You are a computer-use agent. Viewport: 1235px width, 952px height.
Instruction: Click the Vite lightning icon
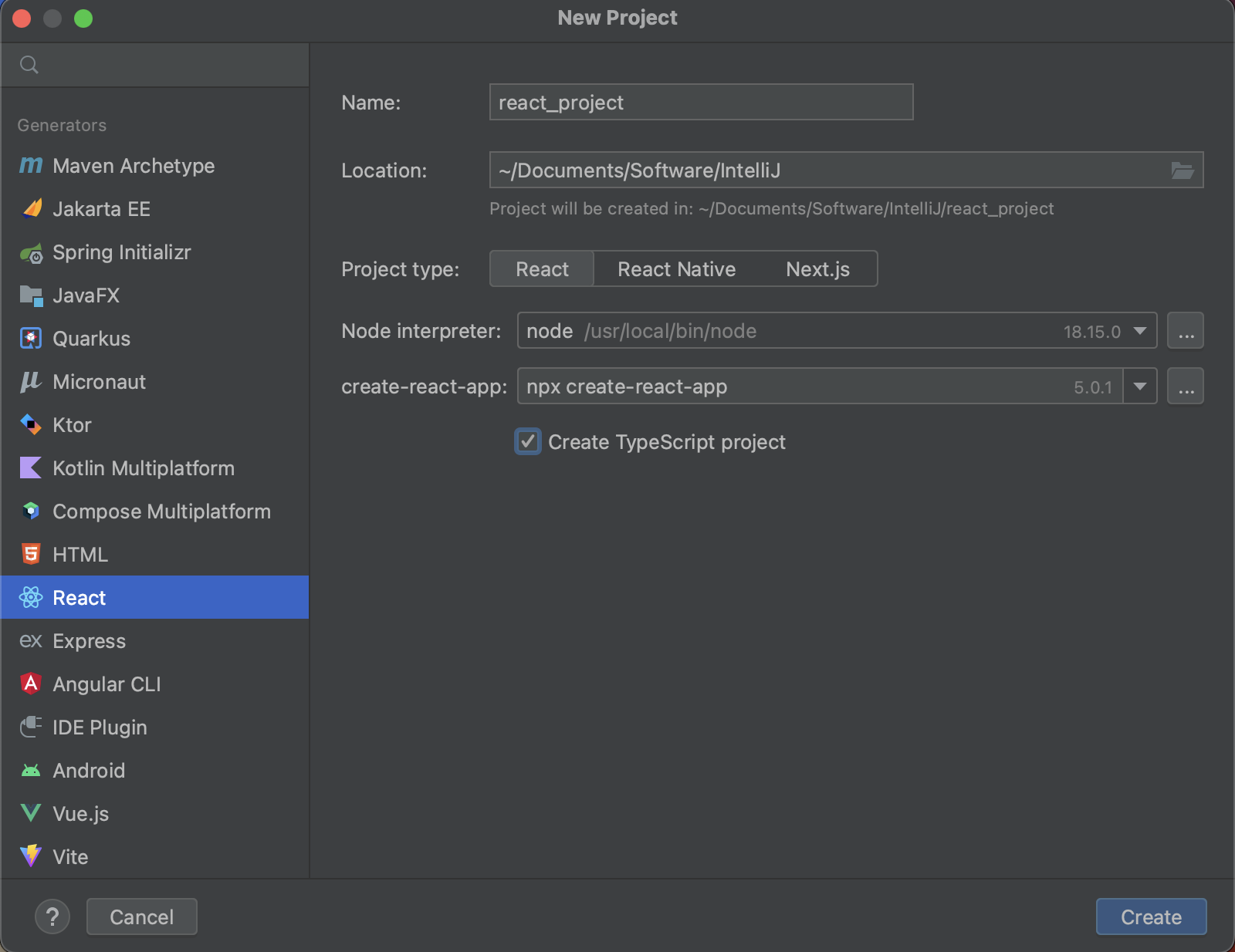click(31, 856)
